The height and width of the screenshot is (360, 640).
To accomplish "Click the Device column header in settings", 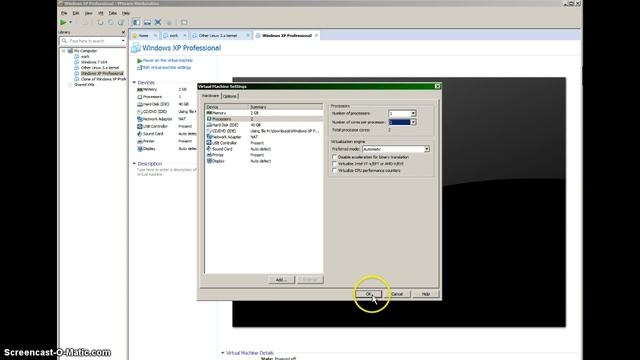I will point(227,107).
